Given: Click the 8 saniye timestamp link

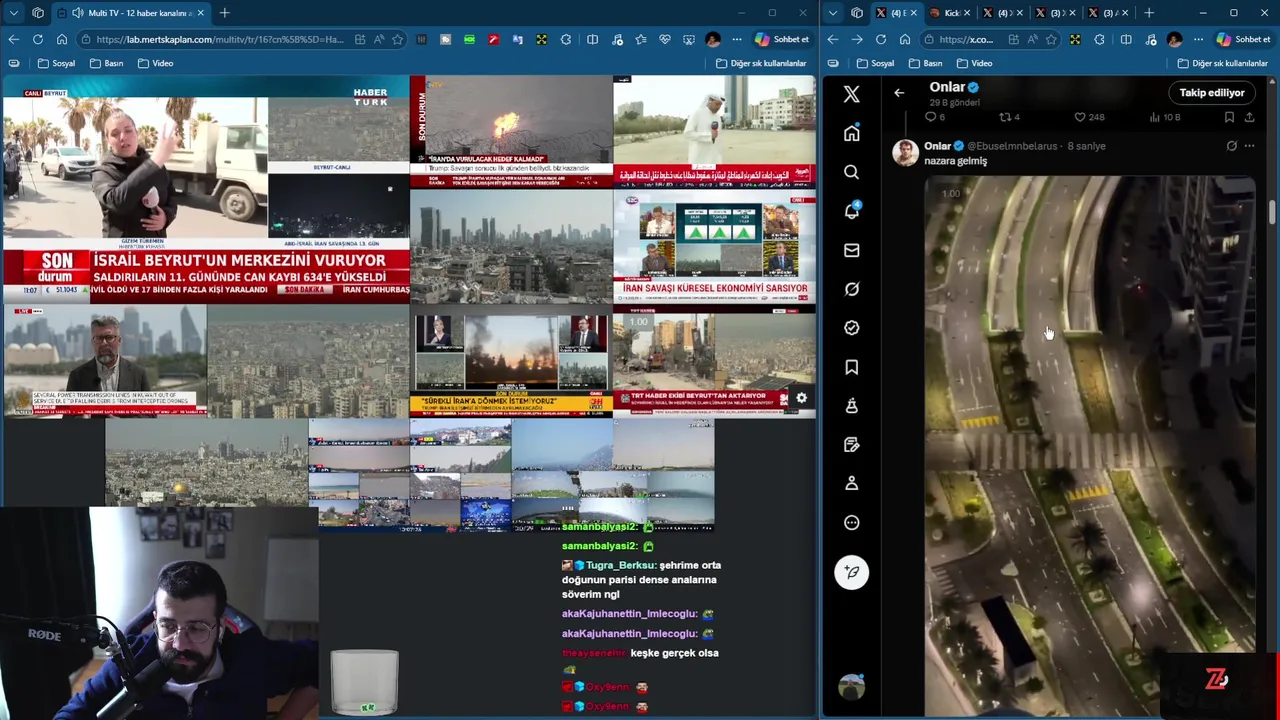Looking at the screenshot, I should pyautogui.click(x=1086, y=146).
